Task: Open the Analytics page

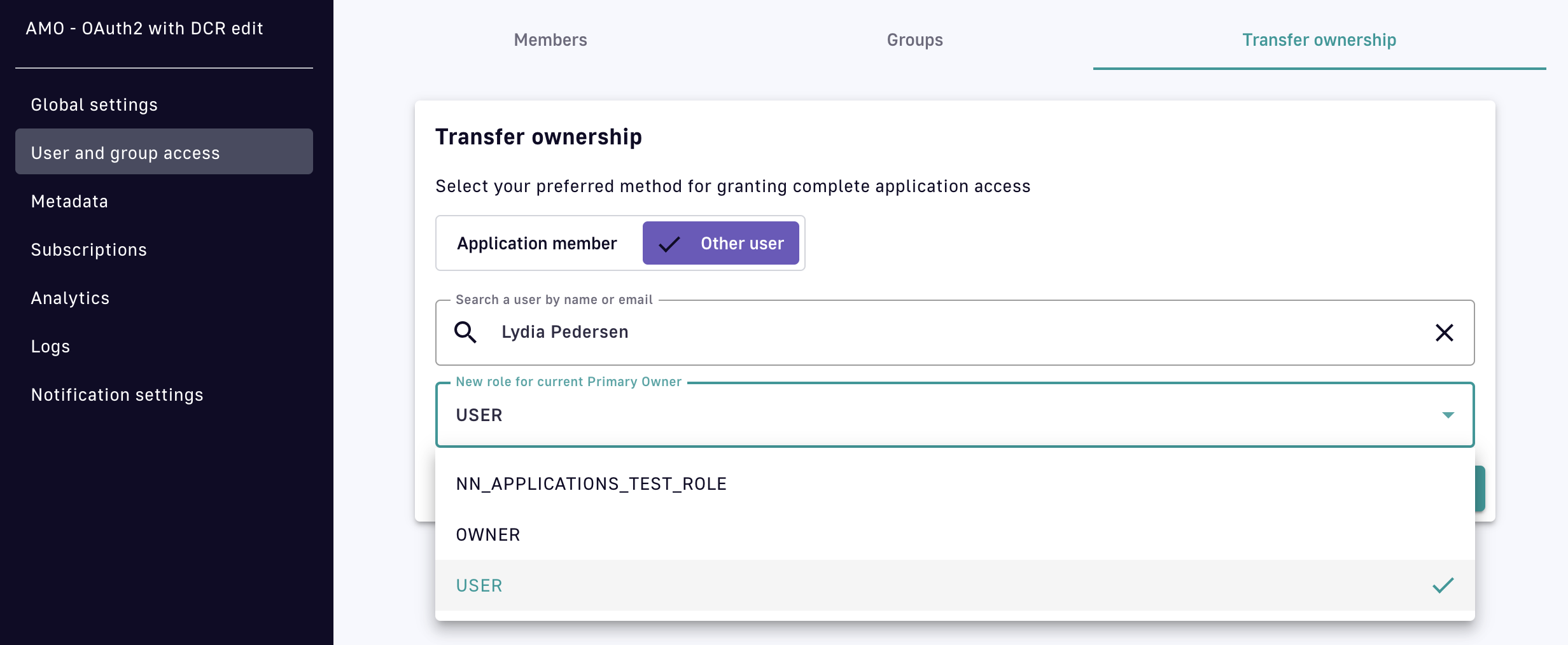Action: point(70,298)
